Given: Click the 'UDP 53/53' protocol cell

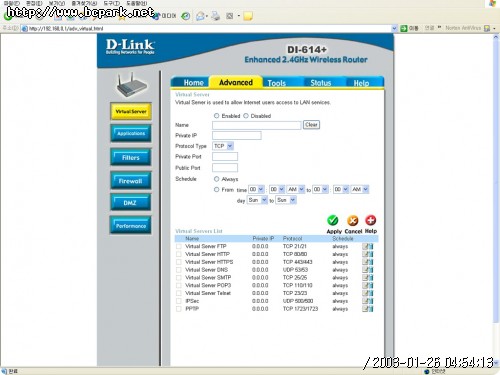Looking at the screenshot, I should (295, 270).
